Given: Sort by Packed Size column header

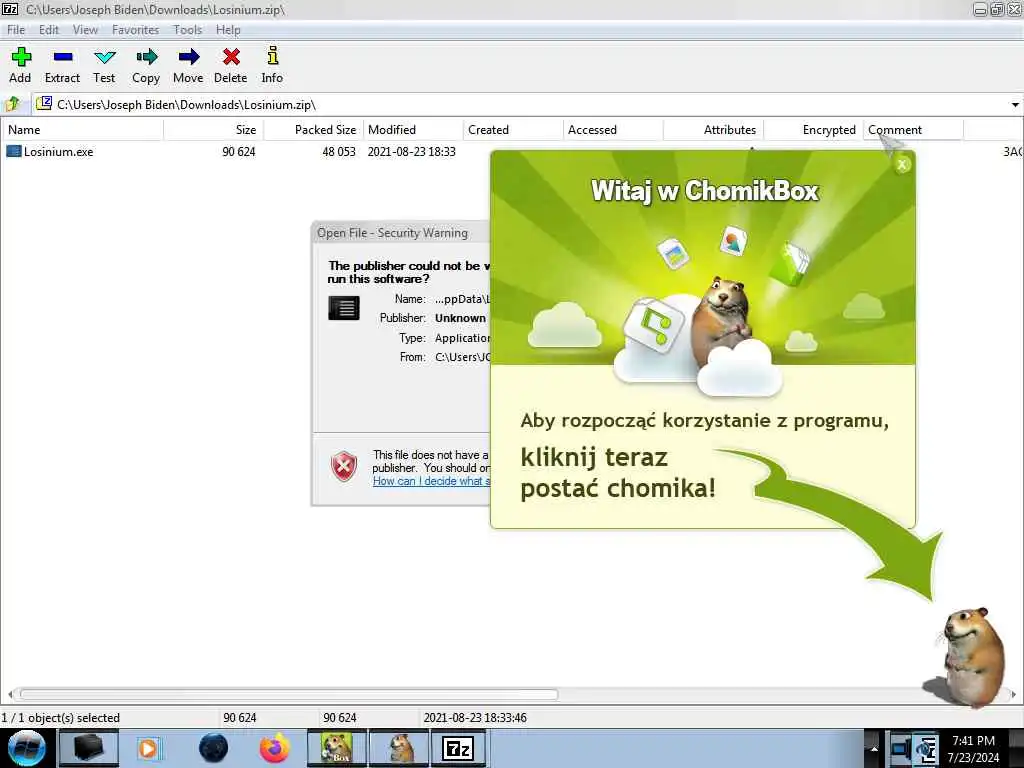Looking at the screenshot, I should point(313,129).
